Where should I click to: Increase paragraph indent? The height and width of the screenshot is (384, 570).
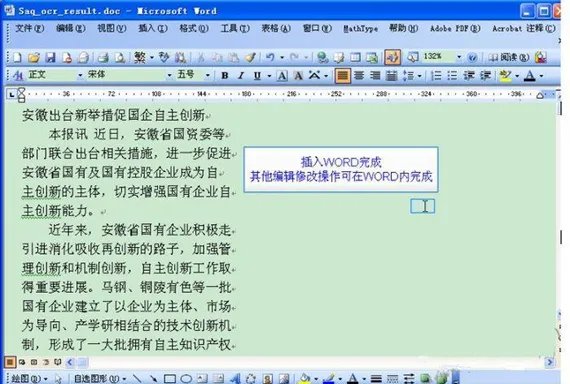coord(485,76)
